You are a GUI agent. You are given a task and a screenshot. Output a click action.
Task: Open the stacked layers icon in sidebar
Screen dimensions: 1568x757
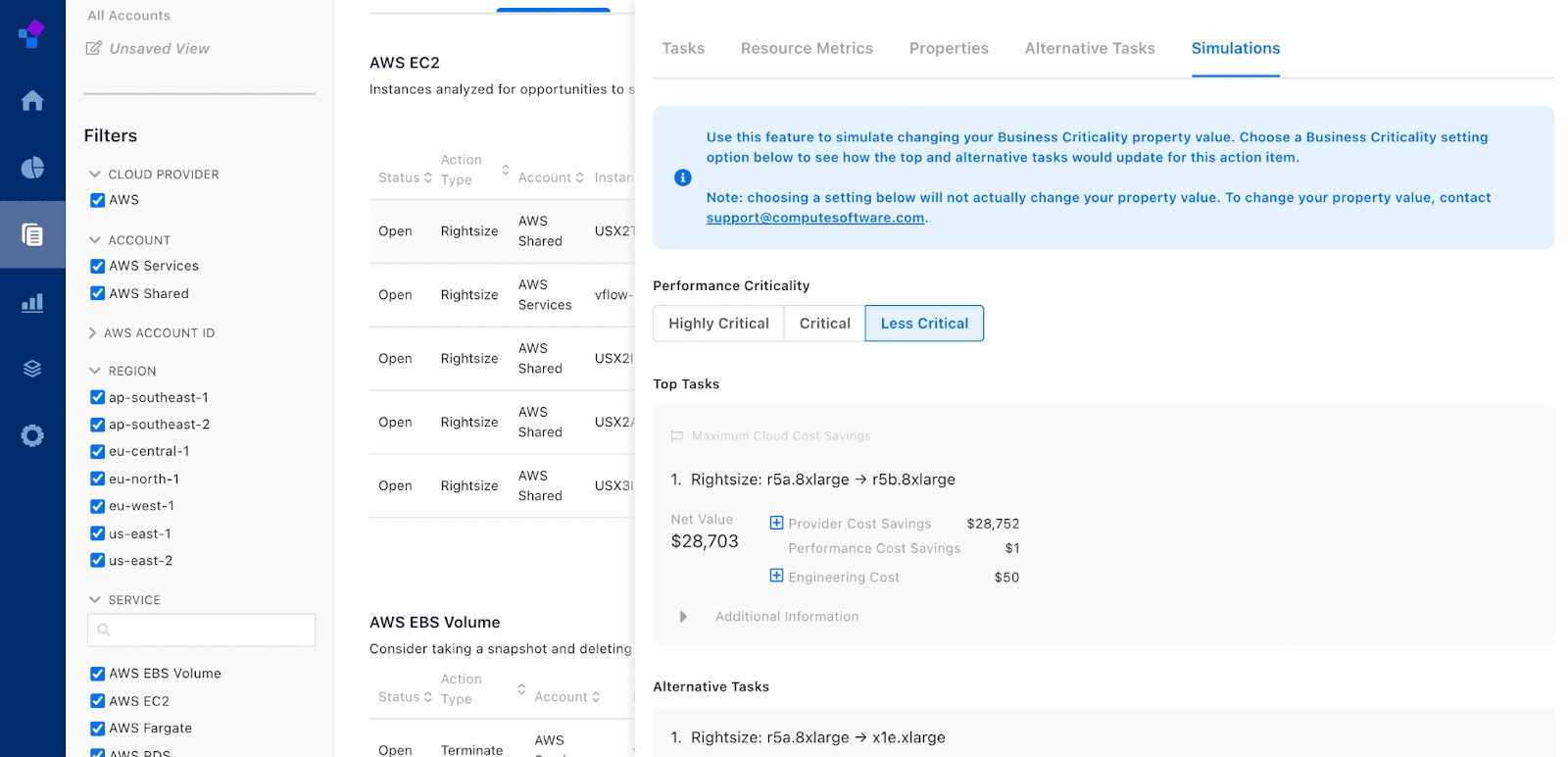click(32, 369)
